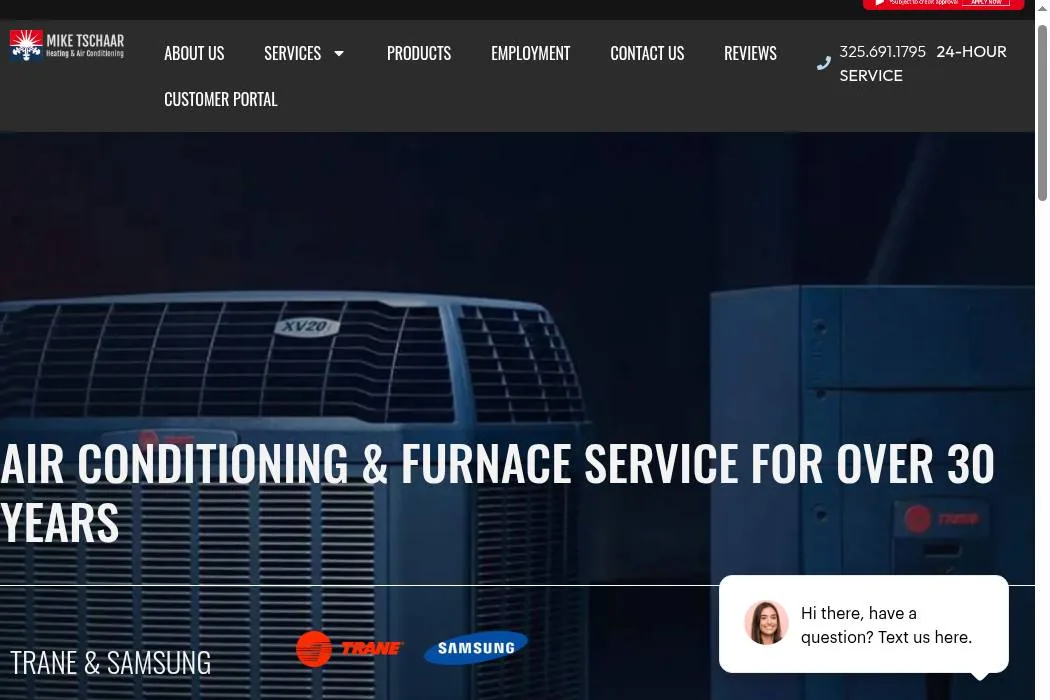Expand the Services dropdown arrow
Image resolution: width=1050 pixels, height=700 pixels.
tap(339, 54)
